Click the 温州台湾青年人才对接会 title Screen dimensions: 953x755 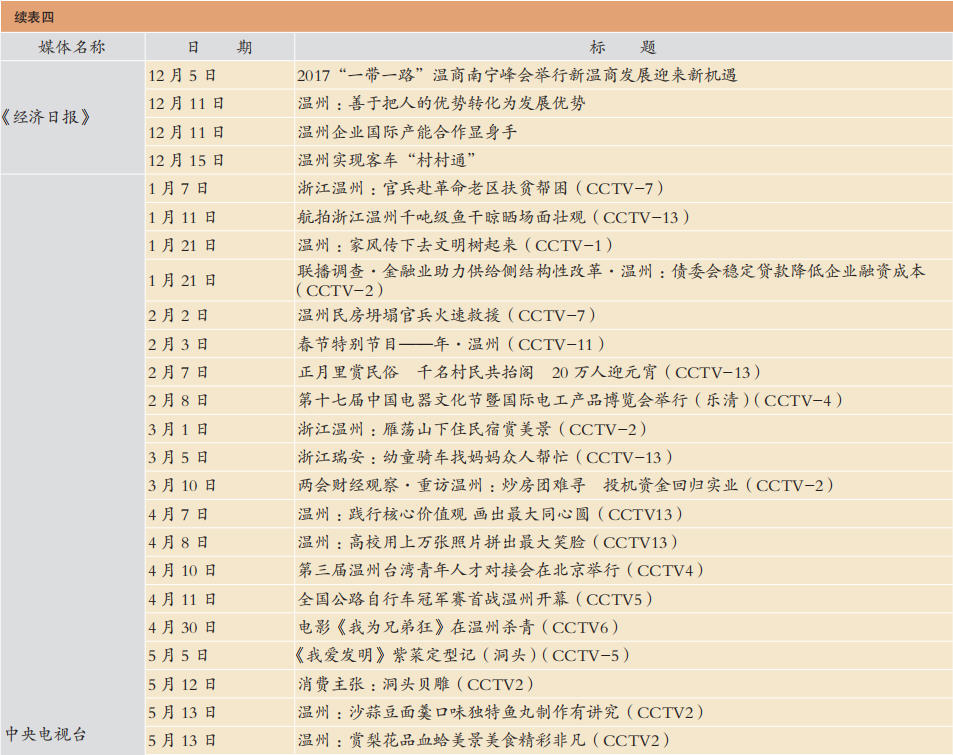[x=501, y=571]
